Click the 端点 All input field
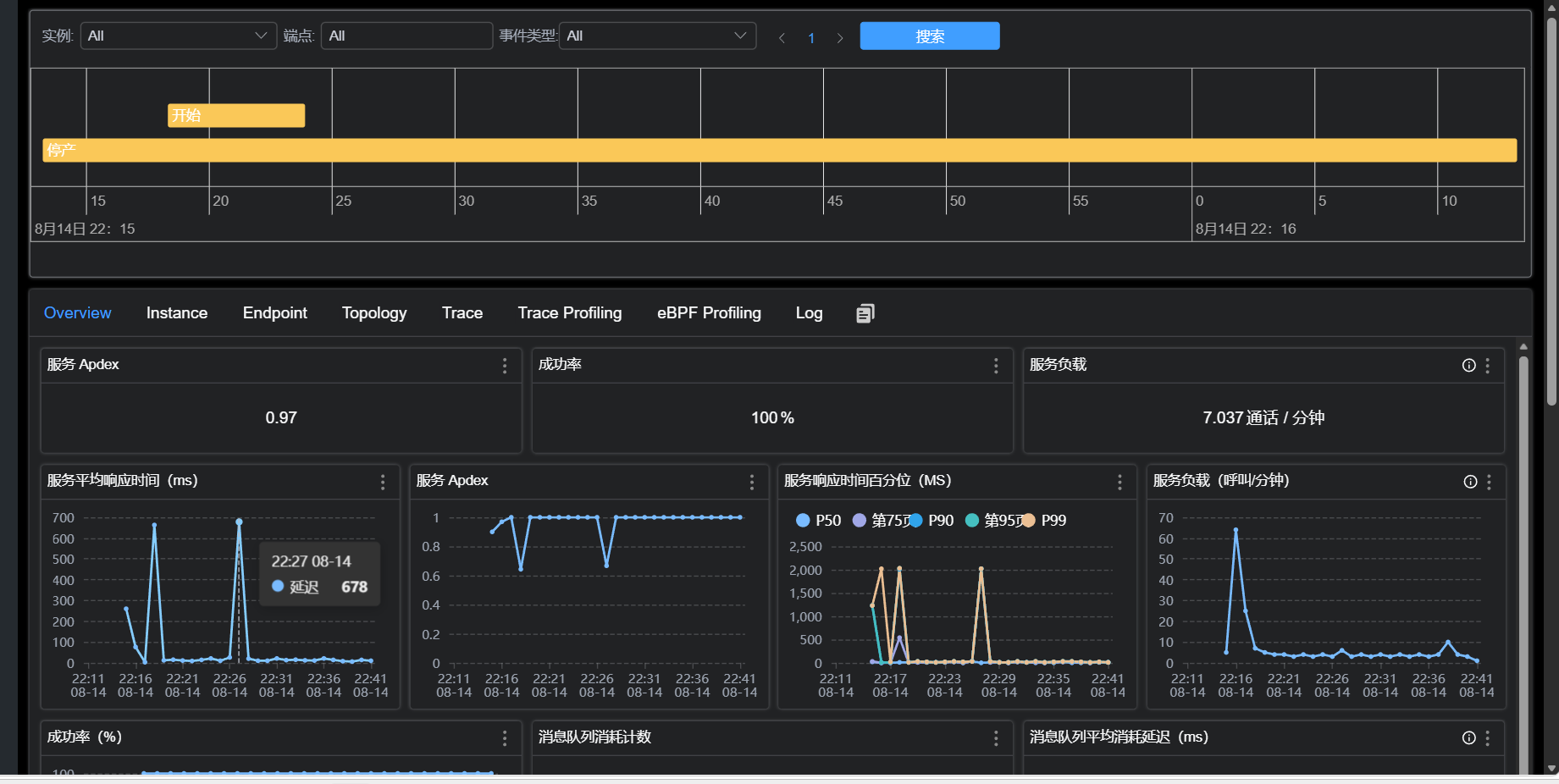Screen dimensions: 1559x784 coord(406,36)
